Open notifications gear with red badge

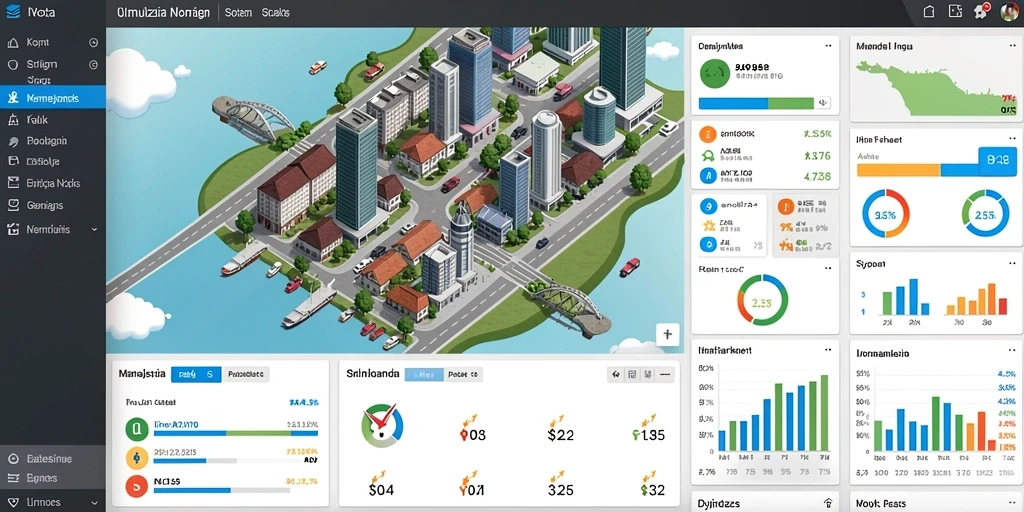coord(982,11)
